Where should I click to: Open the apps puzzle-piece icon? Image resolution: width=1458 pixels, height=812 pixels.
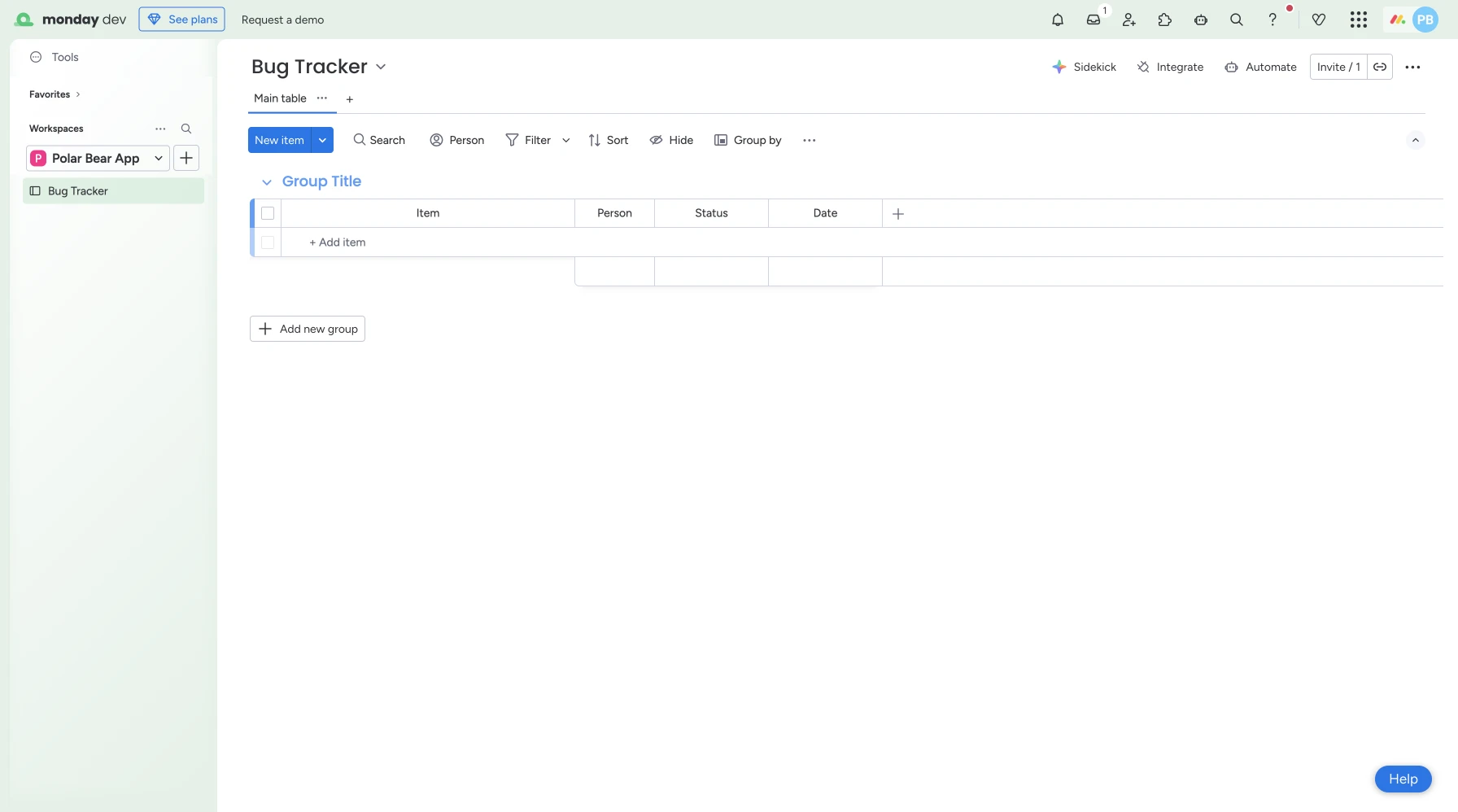coord(1165,20)
